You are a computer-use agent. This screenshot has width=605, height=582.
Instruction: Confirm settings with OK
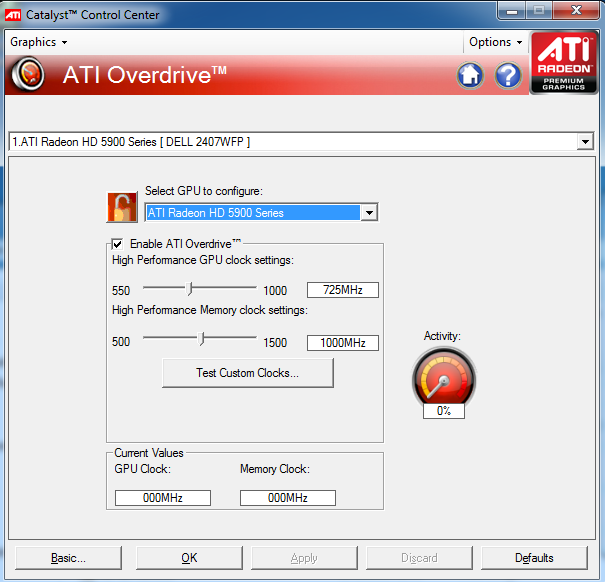tap(189, 558)
